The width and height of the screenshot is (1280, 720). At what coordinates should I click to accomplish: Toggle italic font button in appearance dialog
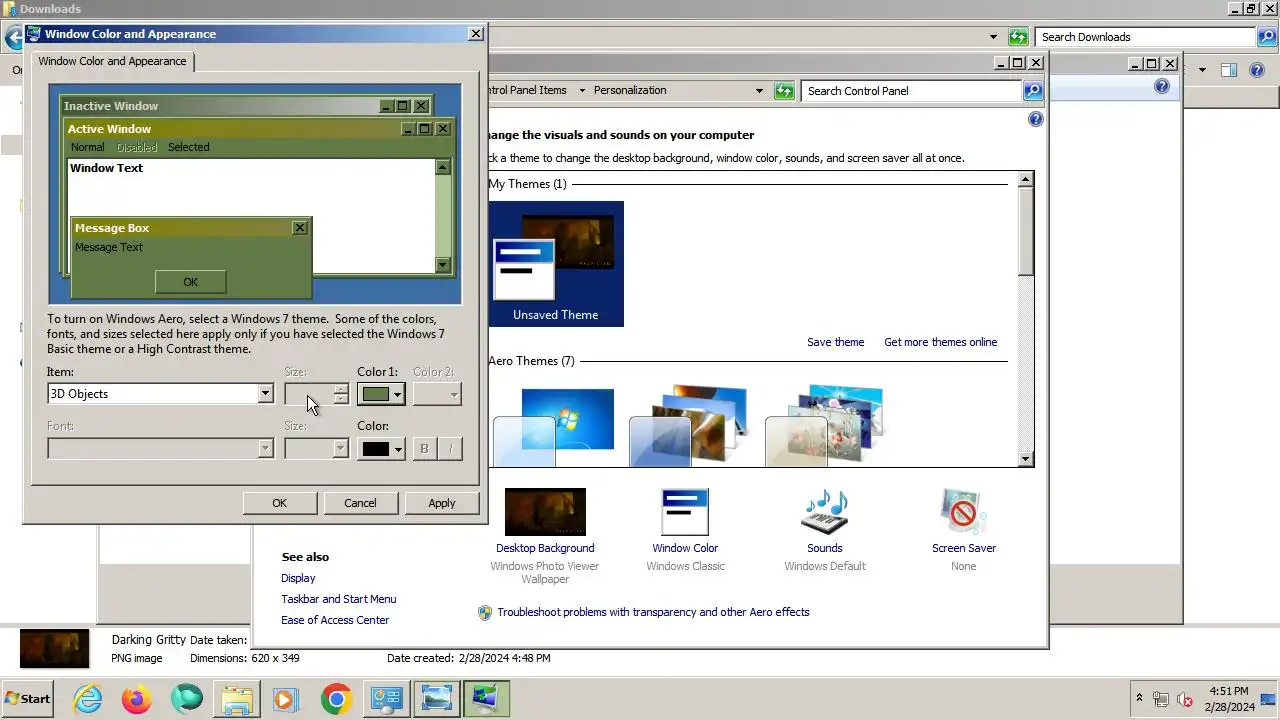coord(450,449)
